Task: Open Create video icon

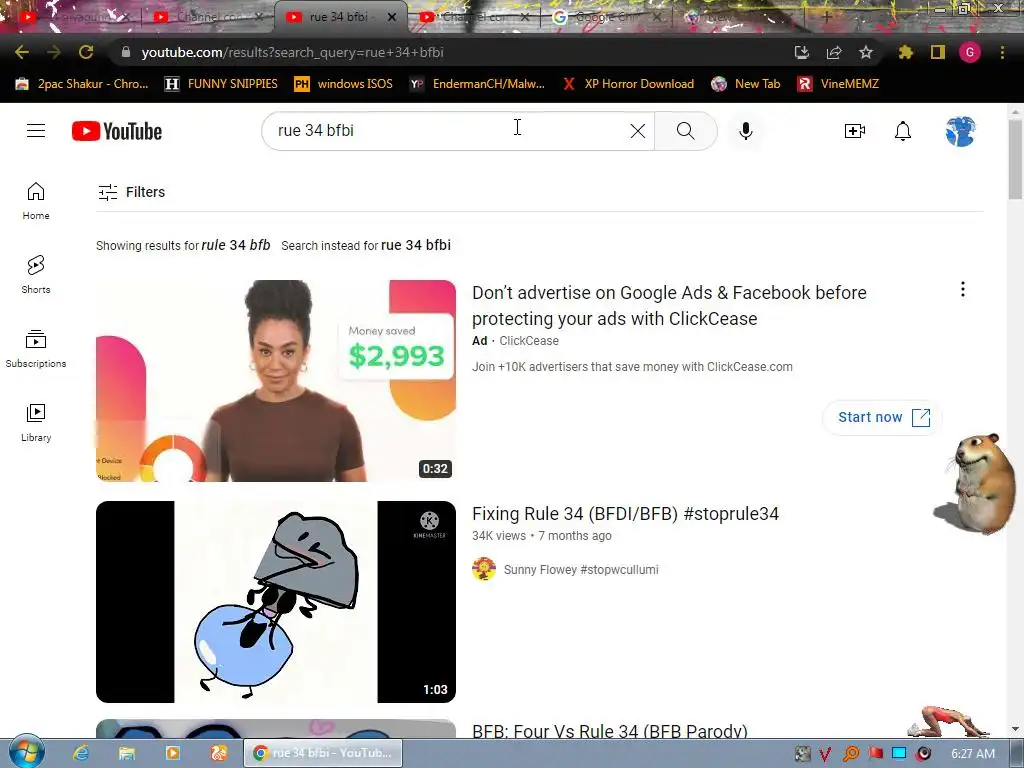Action: click(x=855, y=131)
